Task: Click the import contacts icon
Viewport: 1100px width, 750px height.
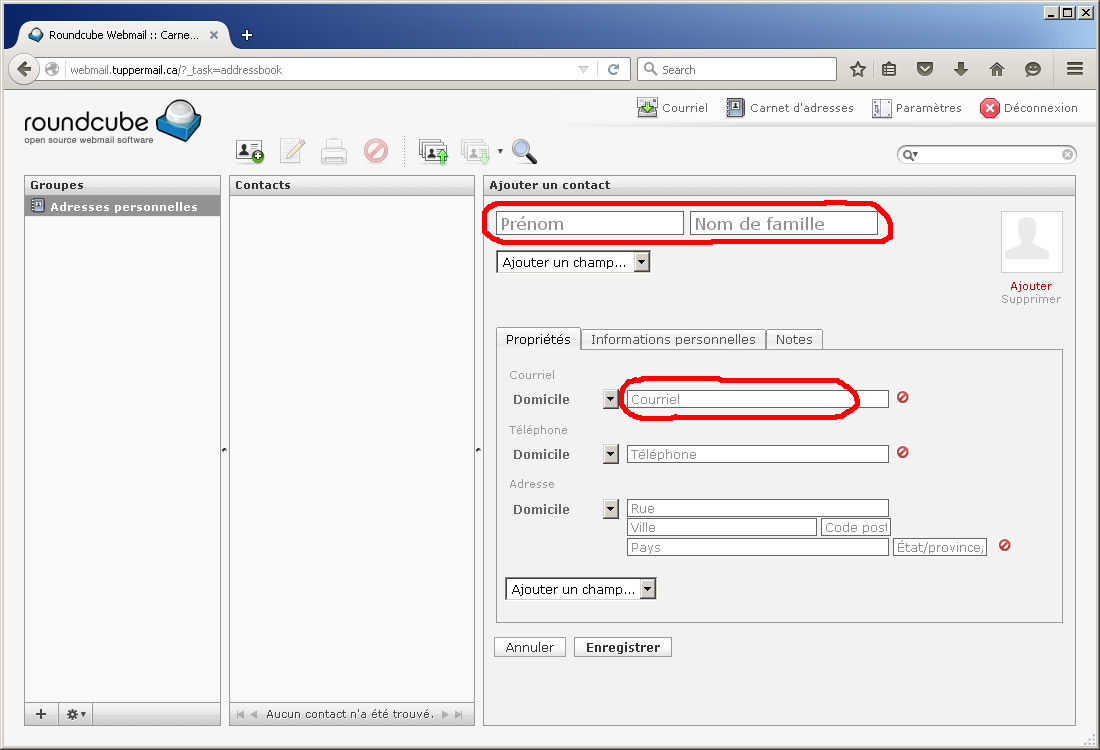Action: tap(433, 151)
